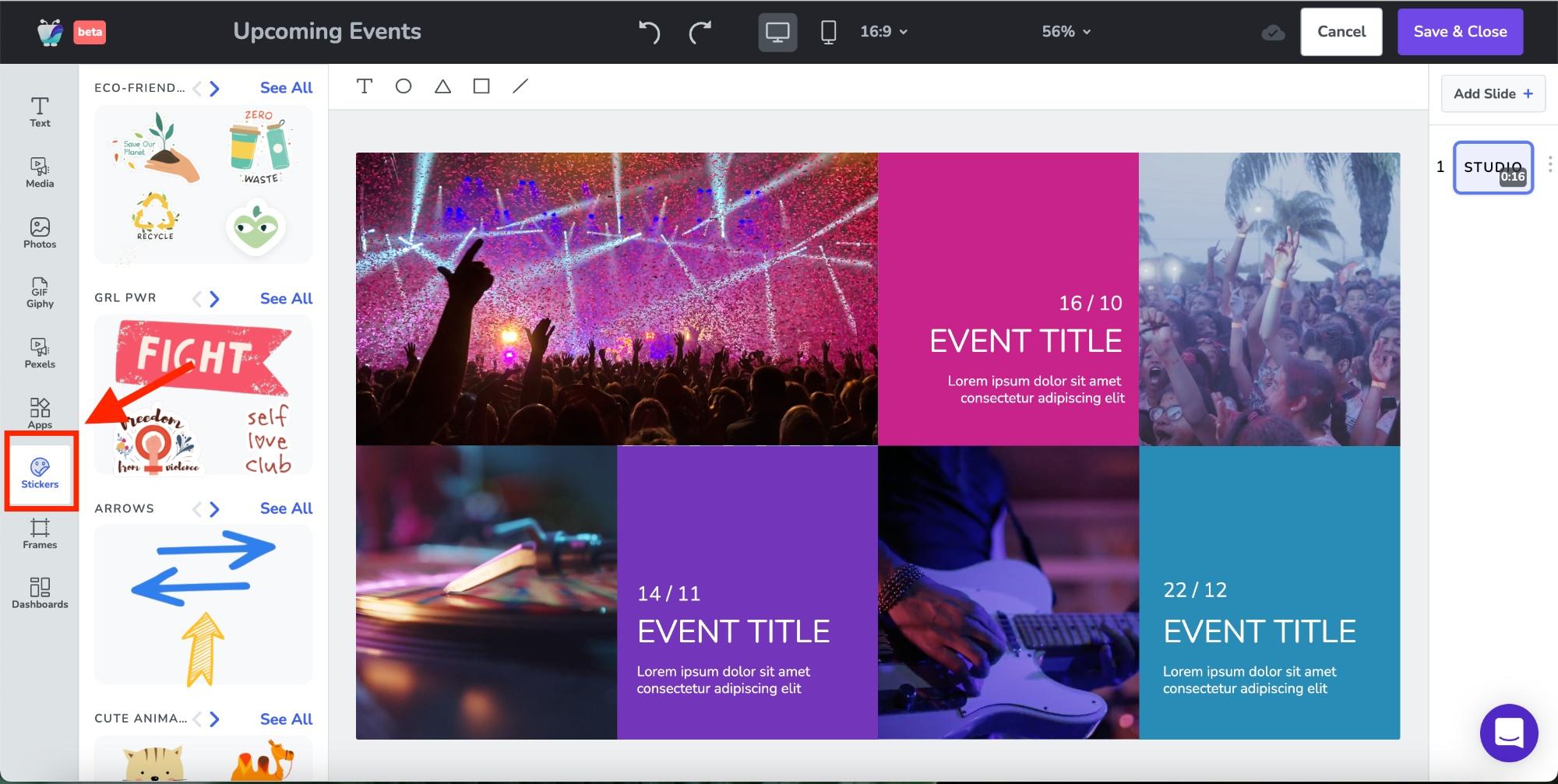1558x784 pixels.
Task: Select the Stickers sidebar tab
Action: (x=40, y=473)
